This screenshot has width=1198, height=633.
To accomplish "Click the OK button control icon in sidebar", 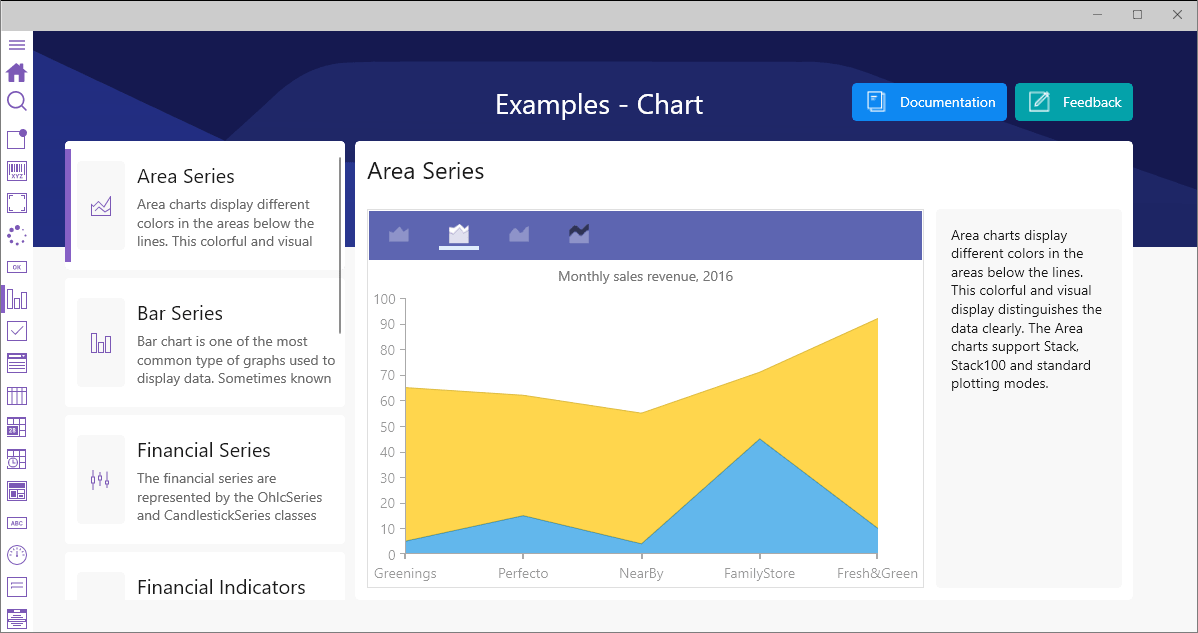I will tap(16, 267).
